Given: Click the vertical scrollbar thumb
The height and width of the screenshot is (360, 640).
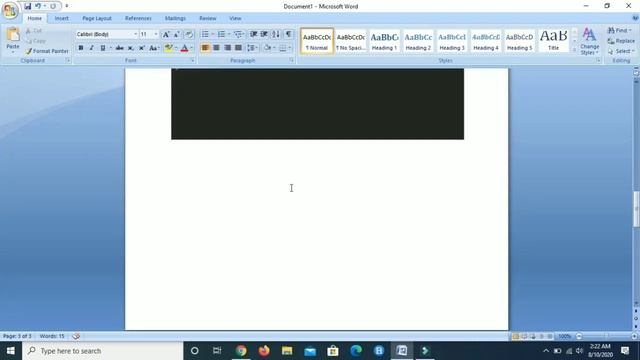Looking at the screenshot, I should point(636,209).
